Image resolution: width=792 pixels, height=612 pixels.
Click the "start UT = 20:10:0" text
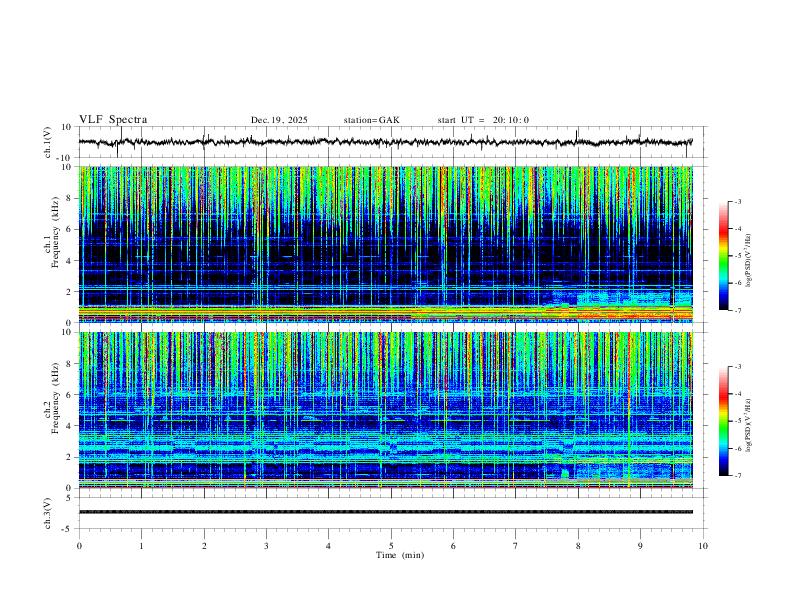(483, 120)
